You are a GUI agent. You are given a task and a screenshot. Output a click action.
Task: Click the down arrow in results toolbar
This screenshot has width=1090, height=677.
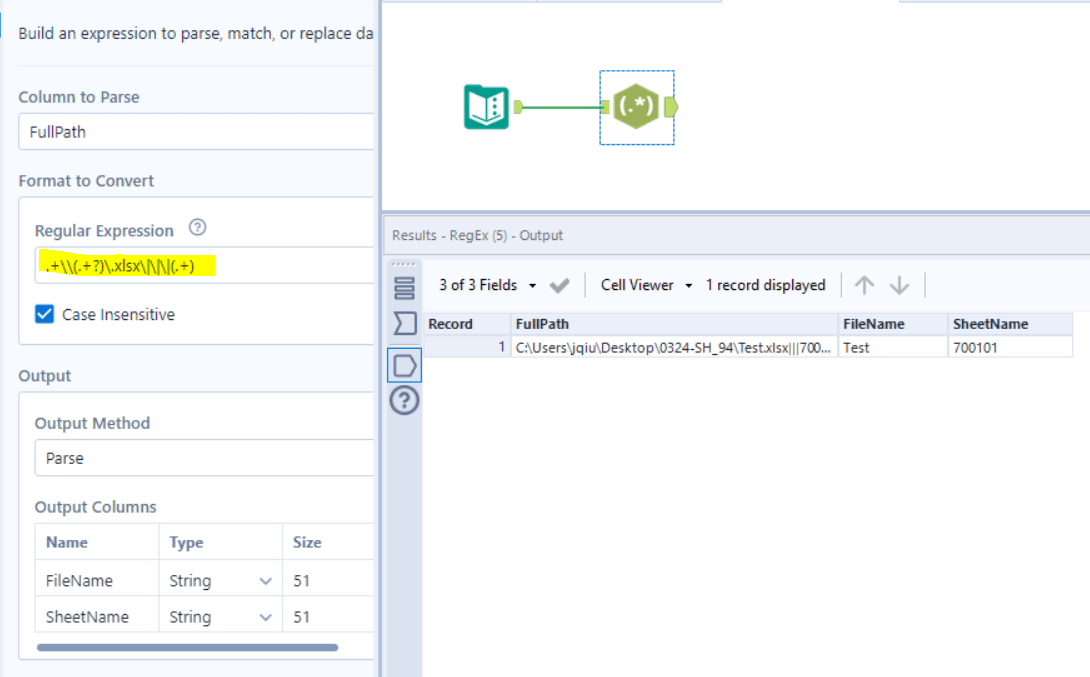click(x=899, y=285)
